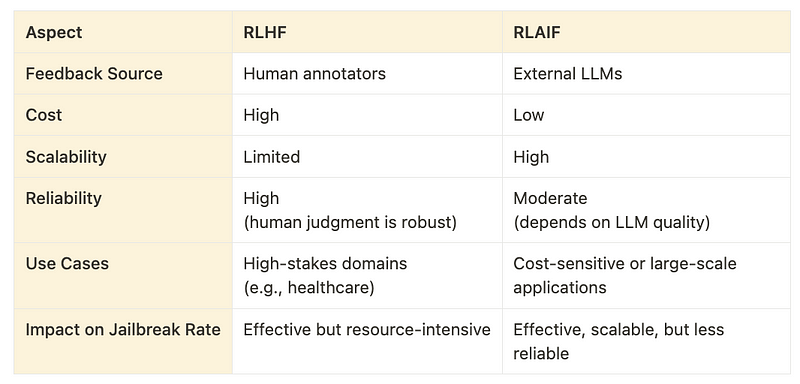Click the Effective but resource-intensive cell
Screen dimensions: 800x384
pyautogui.click(x=367, y=329)
